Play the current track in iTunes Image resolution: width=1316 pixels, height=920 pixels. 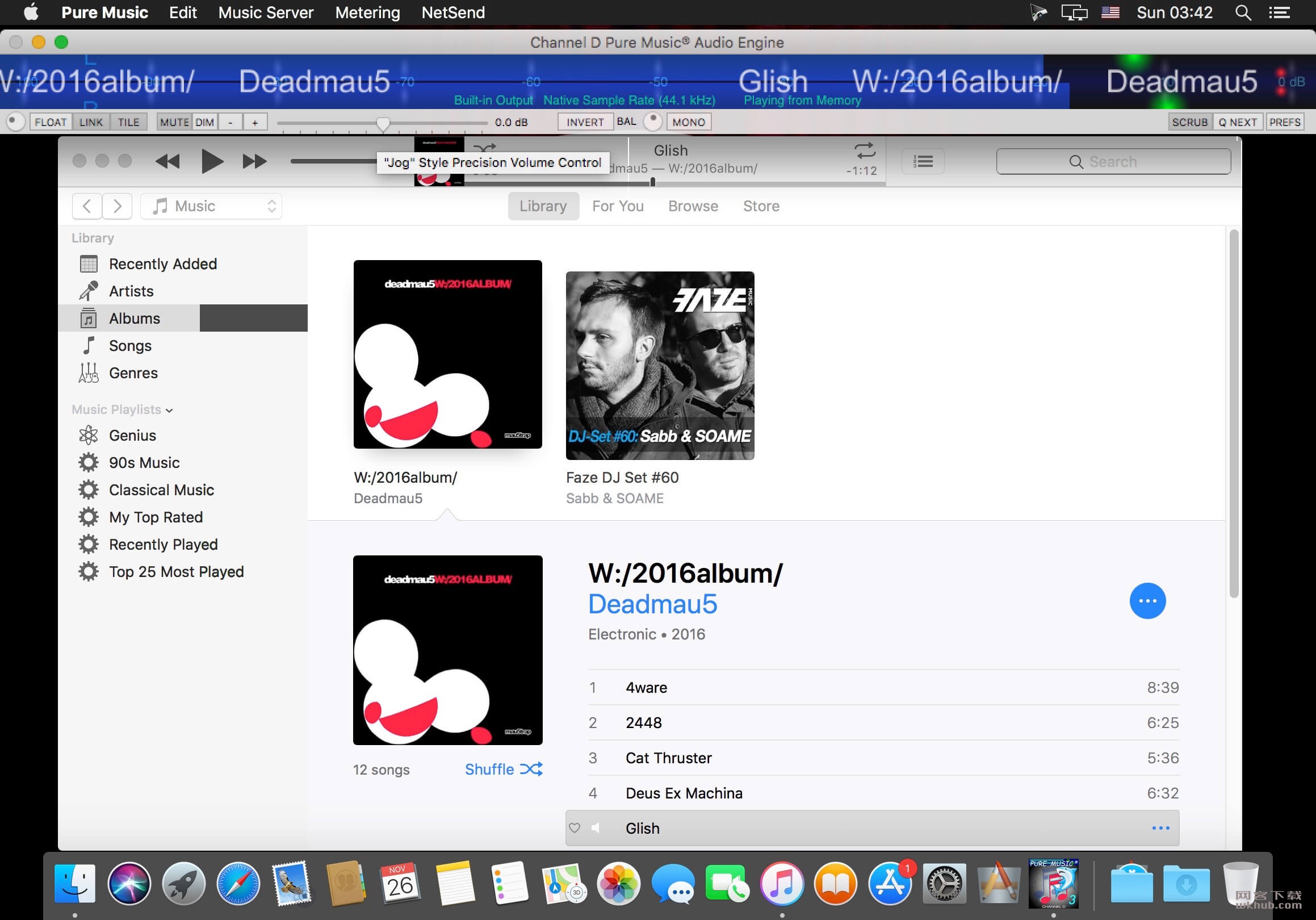tap(212, 161)
